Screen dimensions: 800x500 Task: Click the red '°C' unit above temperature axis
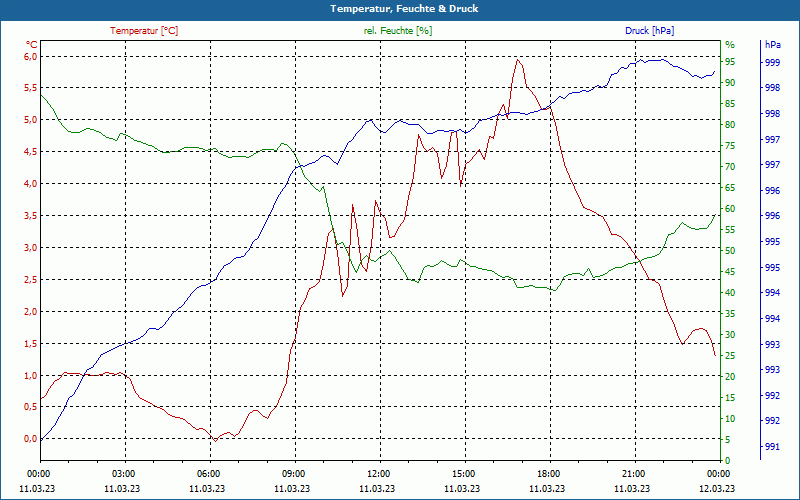click(x=31, y=44)
